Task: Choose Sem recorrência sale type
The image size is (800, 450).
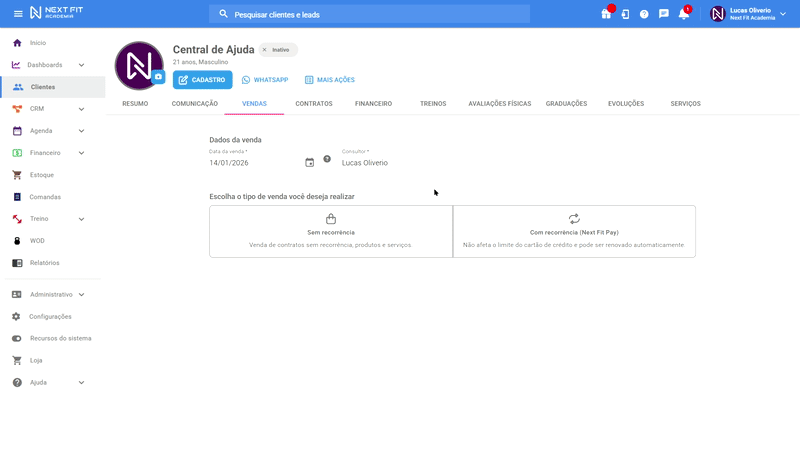Action: coord(331,232)
